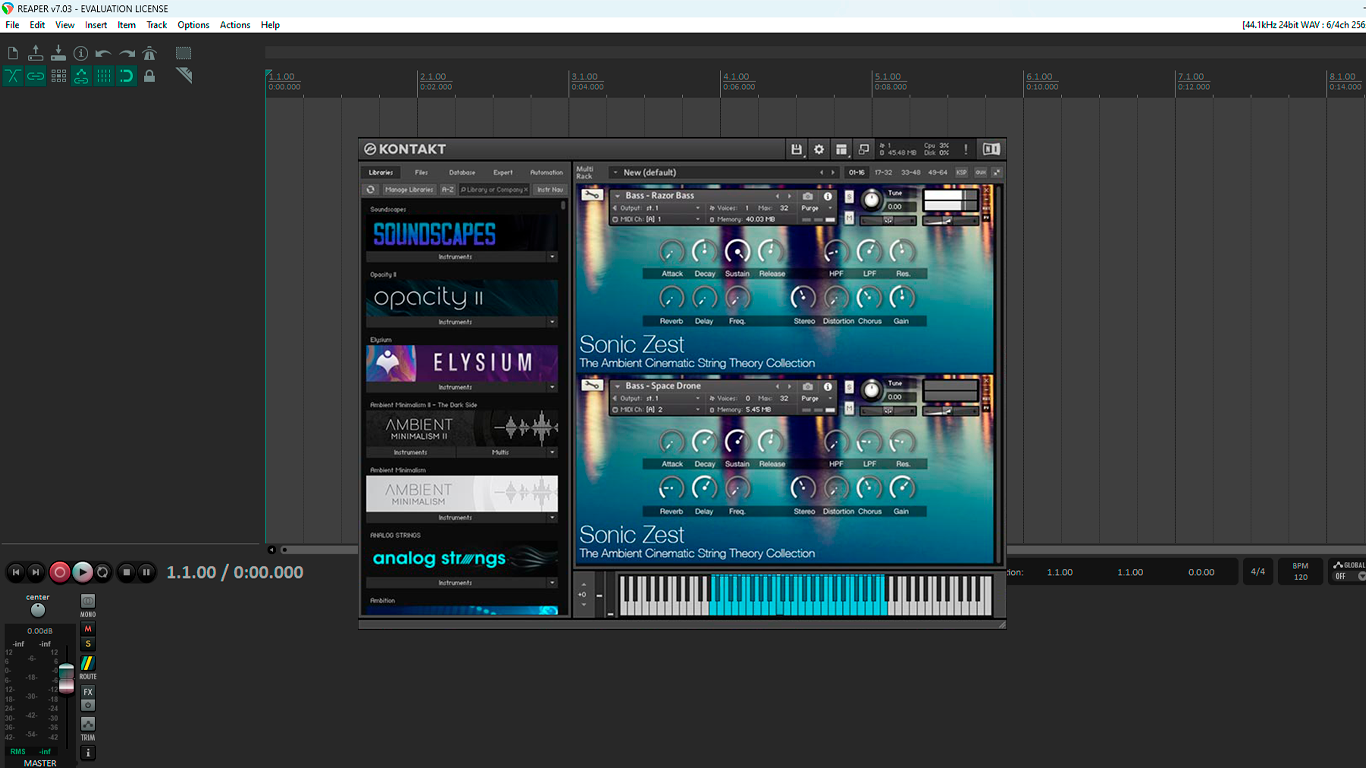The image size is (1366, 768).
Task: Select rack page 17-32
Action: [x=883, y=172]
